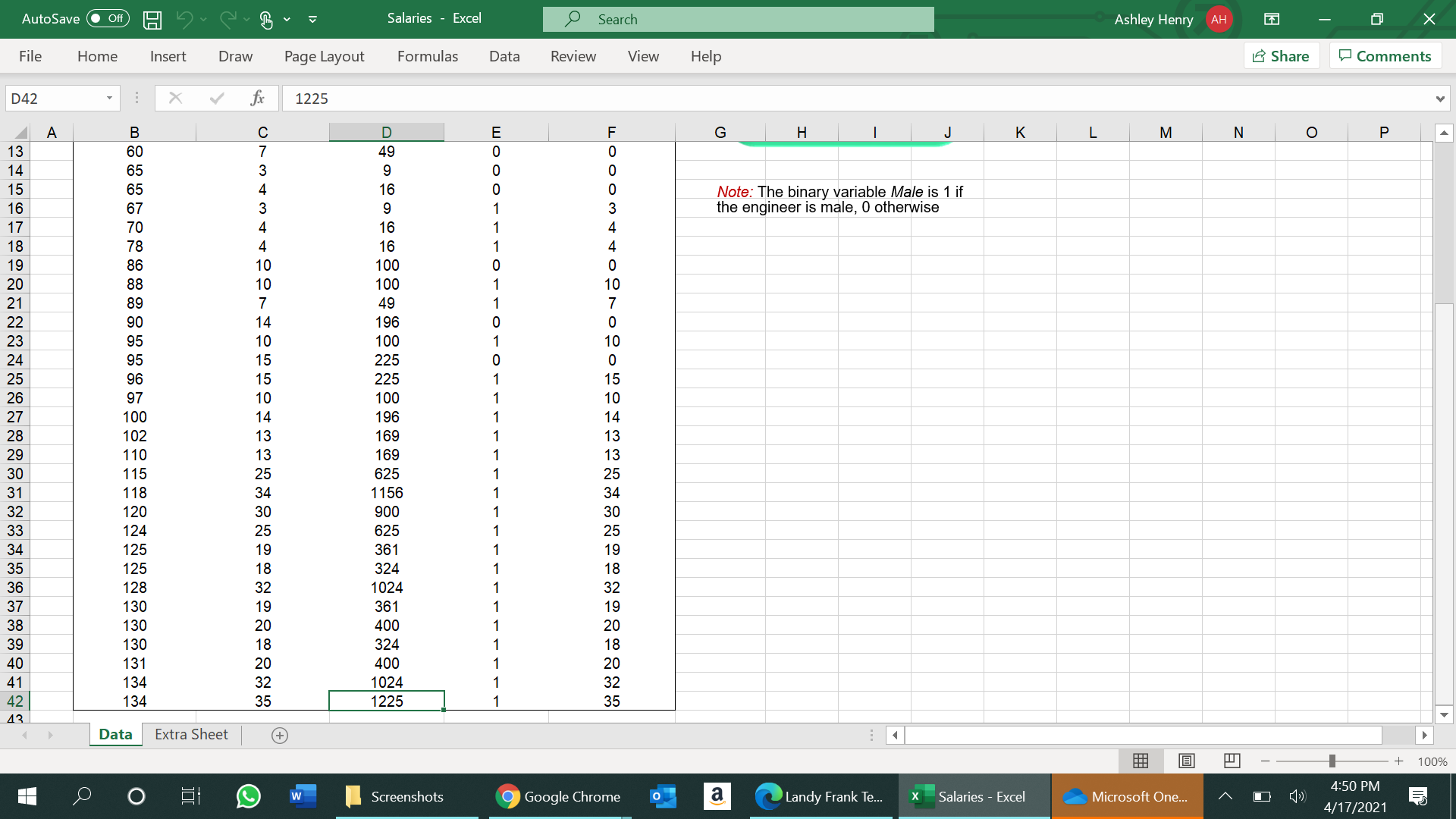Viewport: 1456px width, 819px height.
Task: Open the Ribbon Display Options icon
Action: [x=1272, y=20]
